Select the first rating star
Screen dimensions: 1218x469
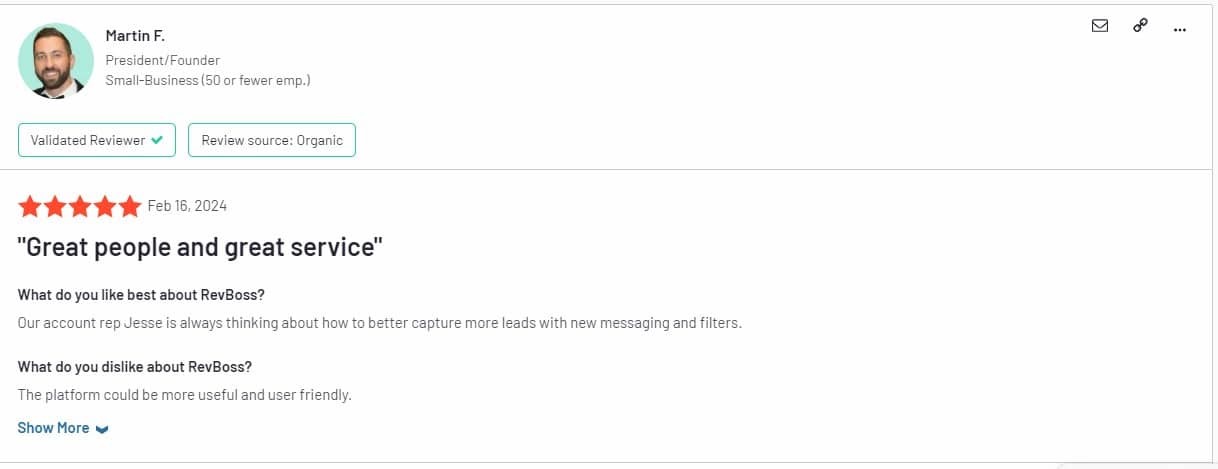tap(30, 206)
